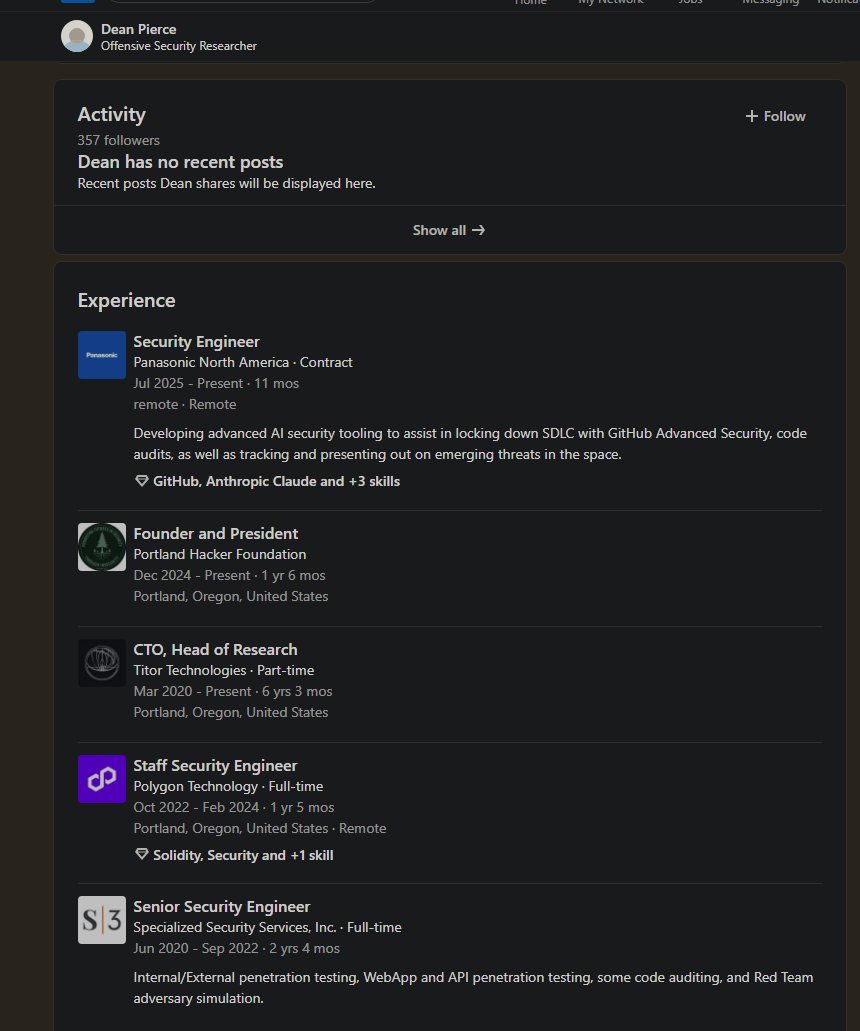
Task: Open Solidity, Security and +1 skill
Action: pos(243,855)
